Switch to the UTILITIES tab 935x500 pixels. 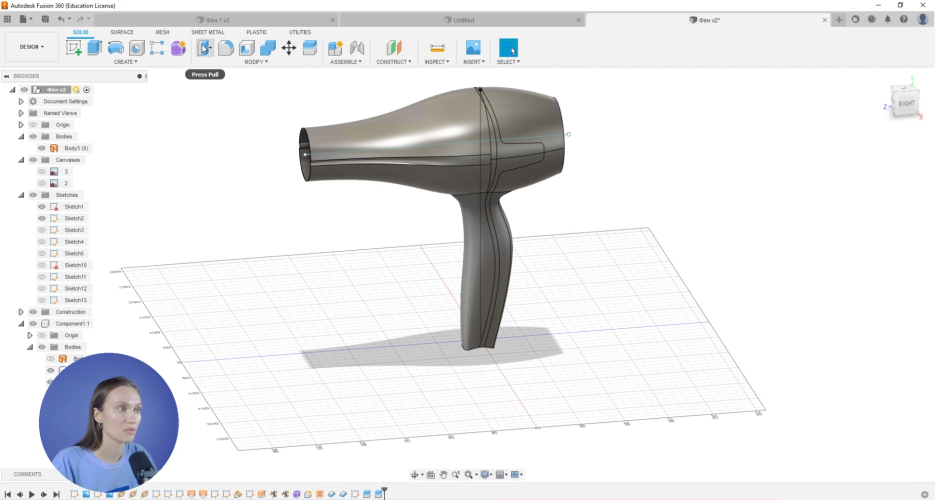click(300, 32)
